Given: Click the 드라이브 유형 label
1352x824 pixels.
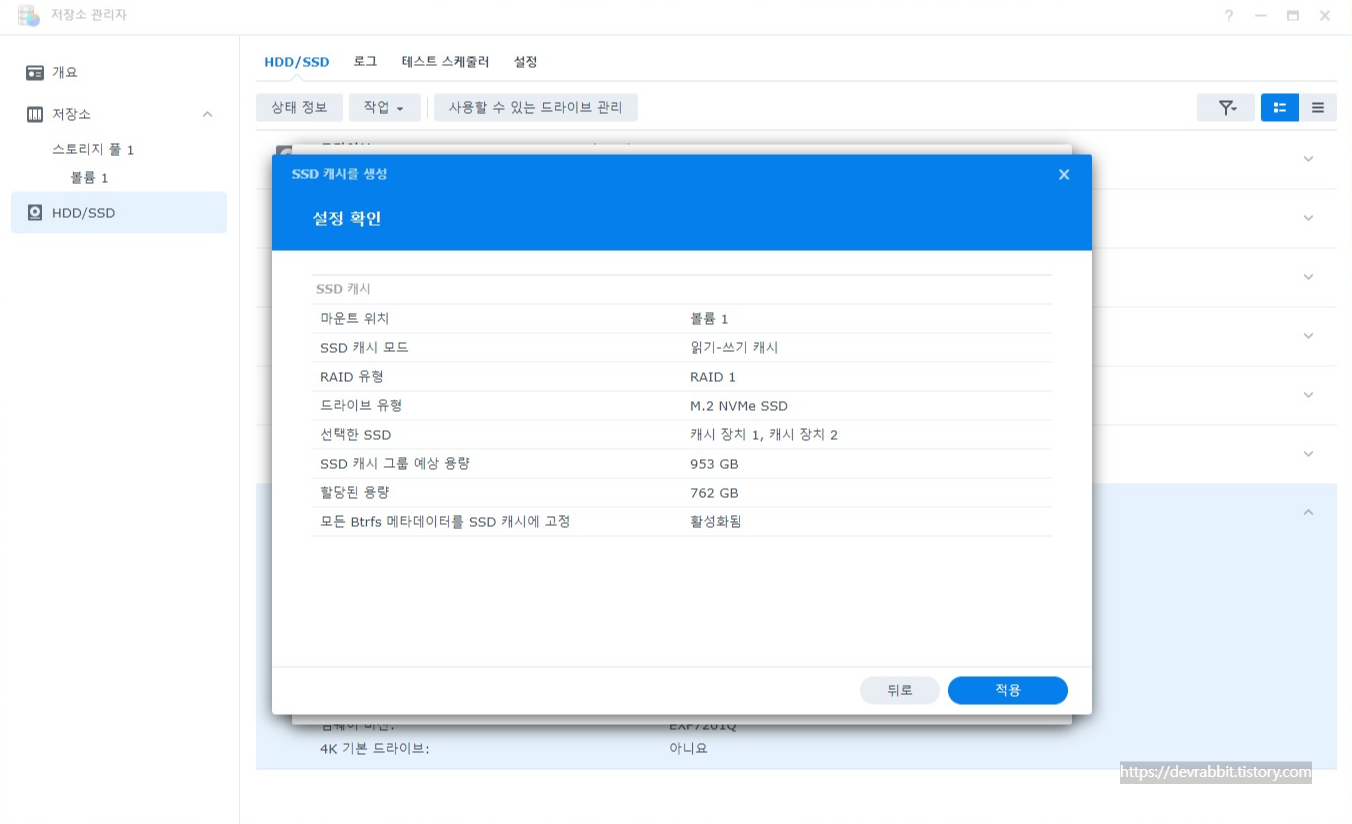Looking at the screenshot, I should 361,406.
